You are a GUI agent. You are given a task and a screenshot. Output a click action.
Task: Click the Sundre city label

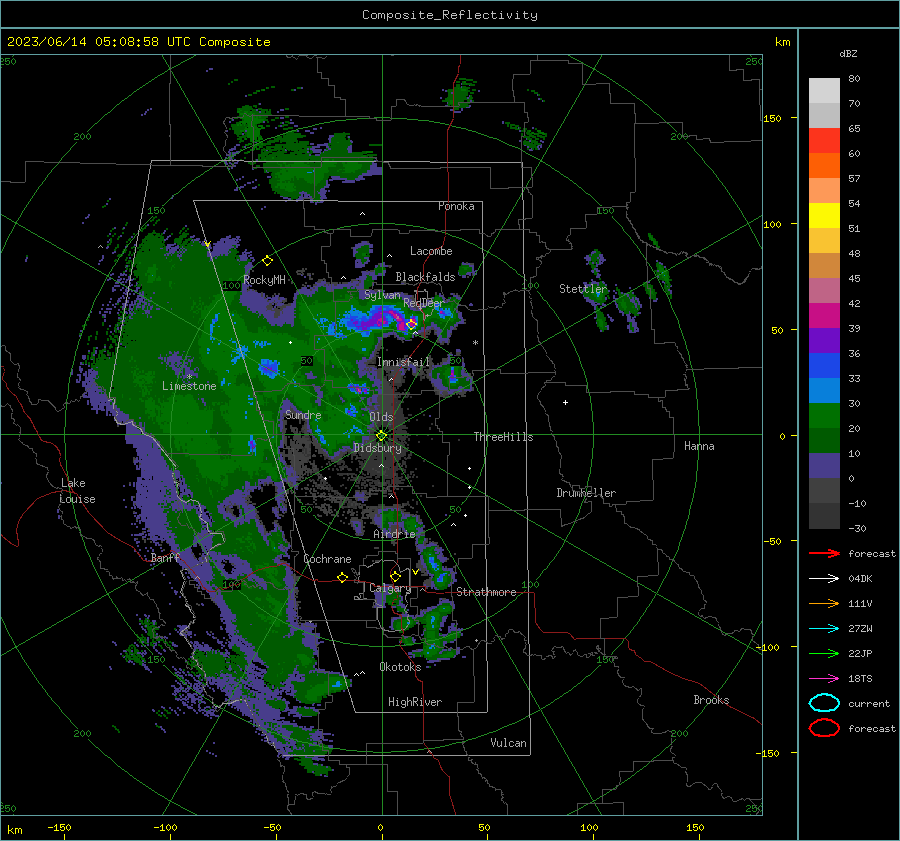(303, 415)
